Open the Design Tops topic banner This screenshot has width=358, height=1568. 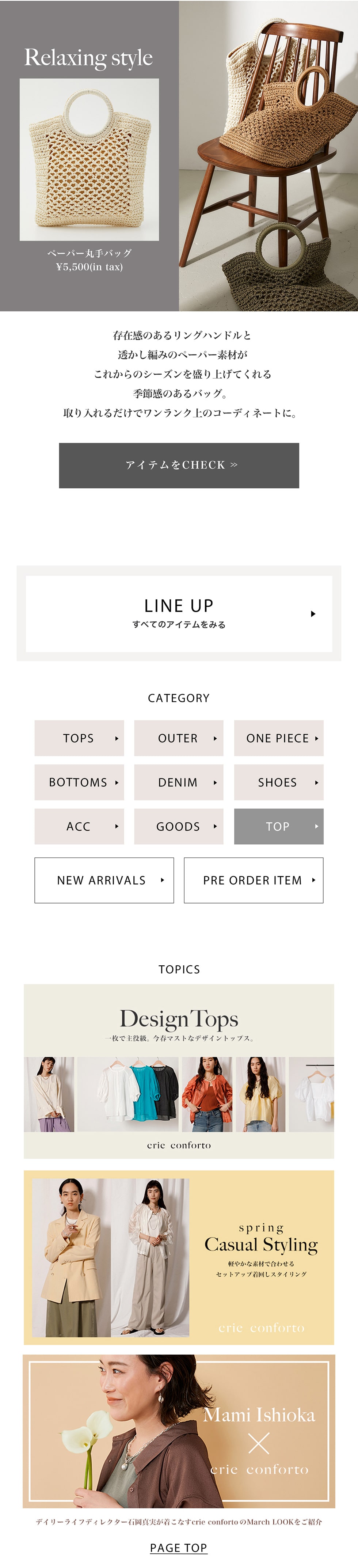click(x=179, y=1071)
